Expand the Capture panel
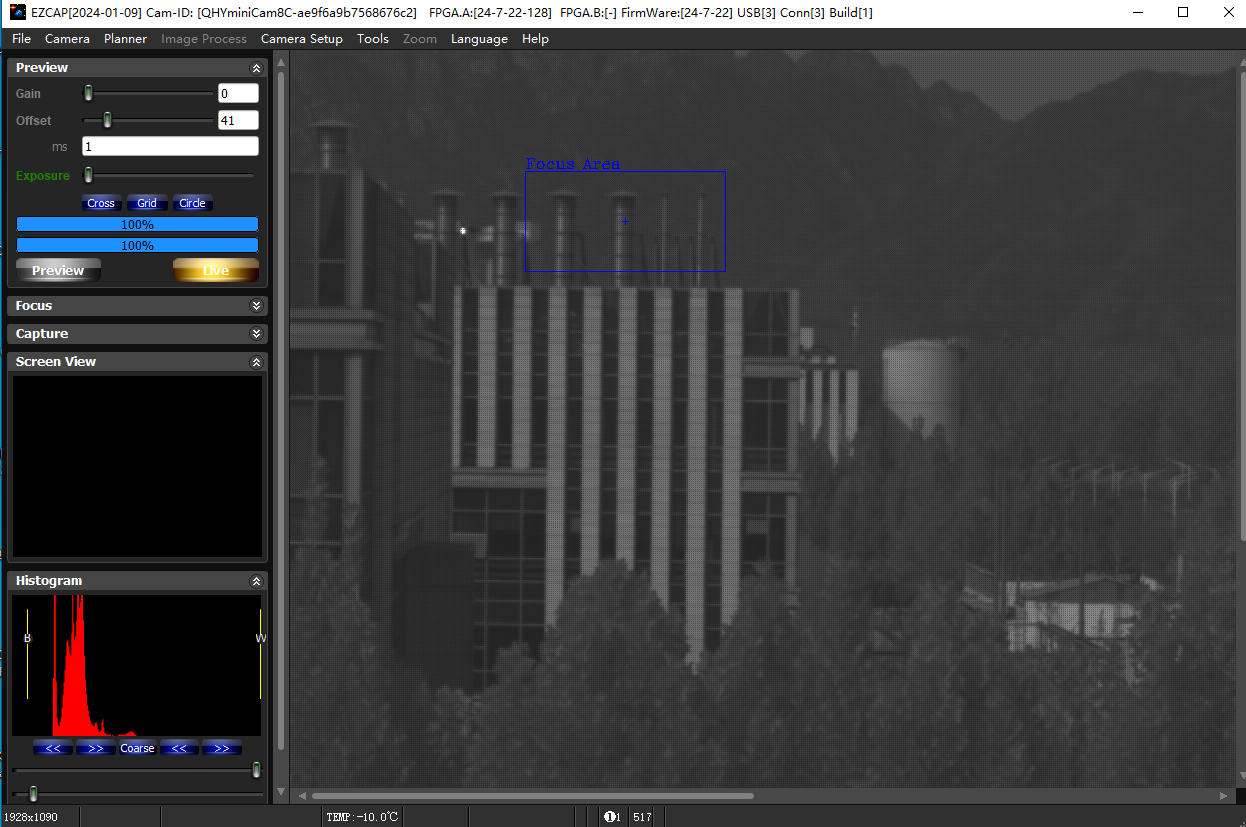This screenshot has width=1246, height=827. 256,334
